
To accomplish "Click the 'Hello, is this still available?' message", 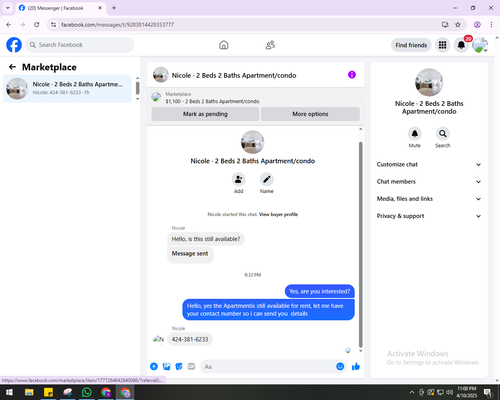I will click(206, 239).
